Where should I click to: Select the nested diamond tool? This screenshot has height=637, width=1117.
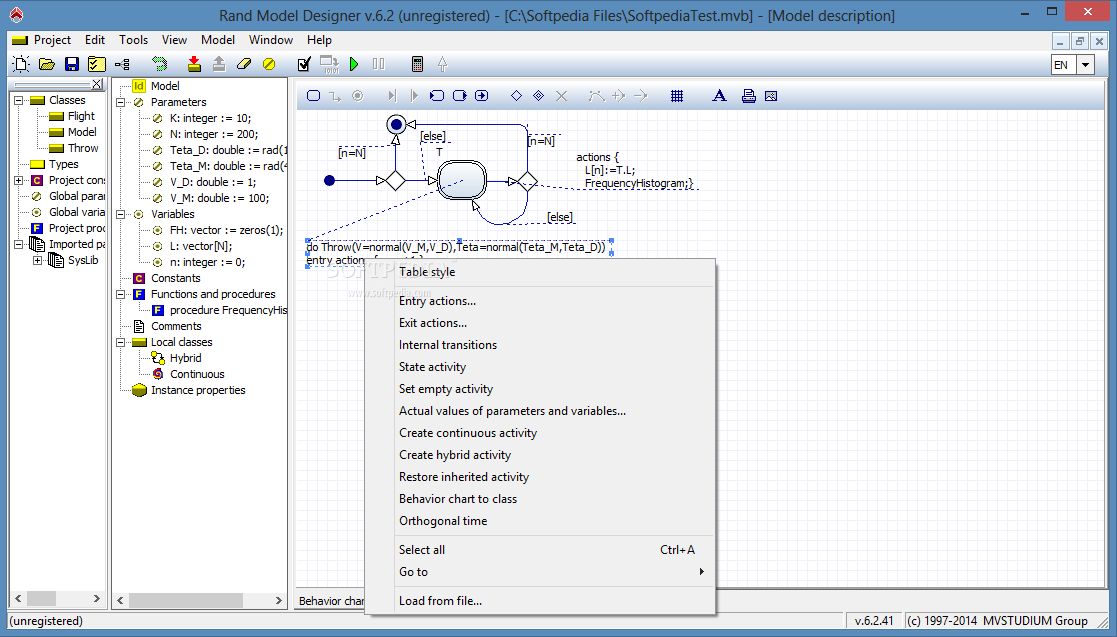[x=539, y=95]
